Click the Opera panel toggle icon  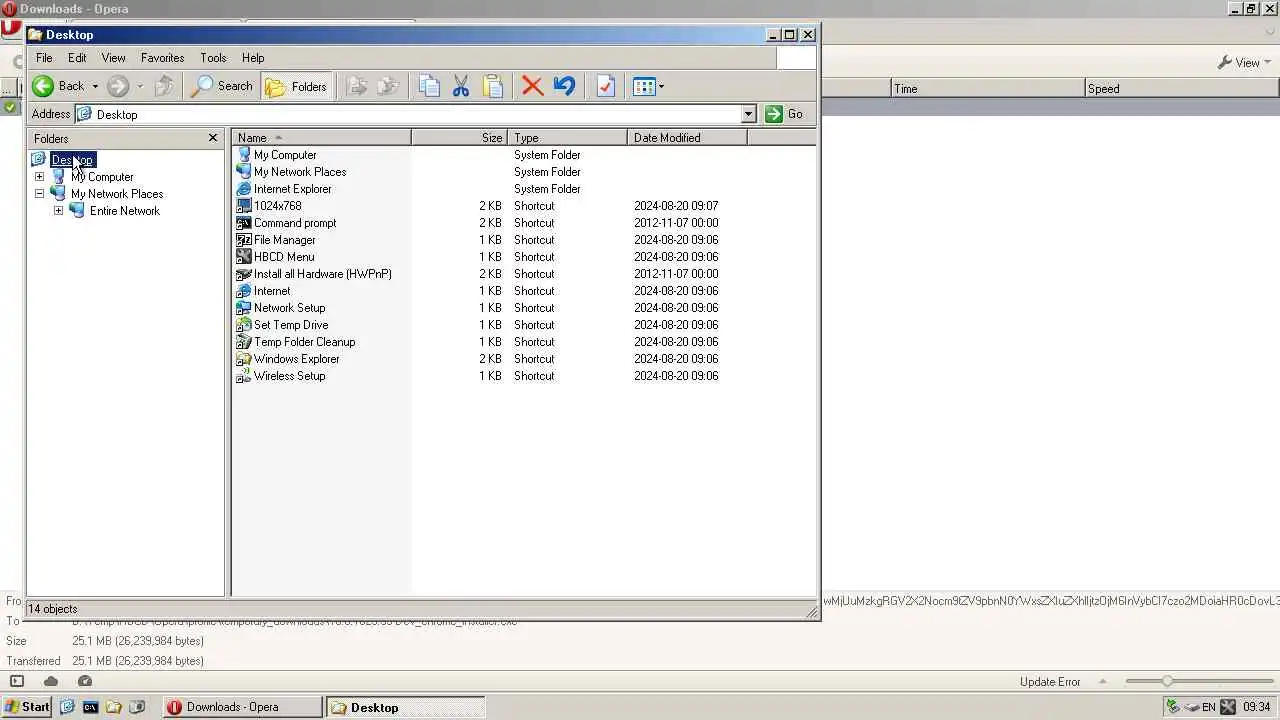(16, 681)
